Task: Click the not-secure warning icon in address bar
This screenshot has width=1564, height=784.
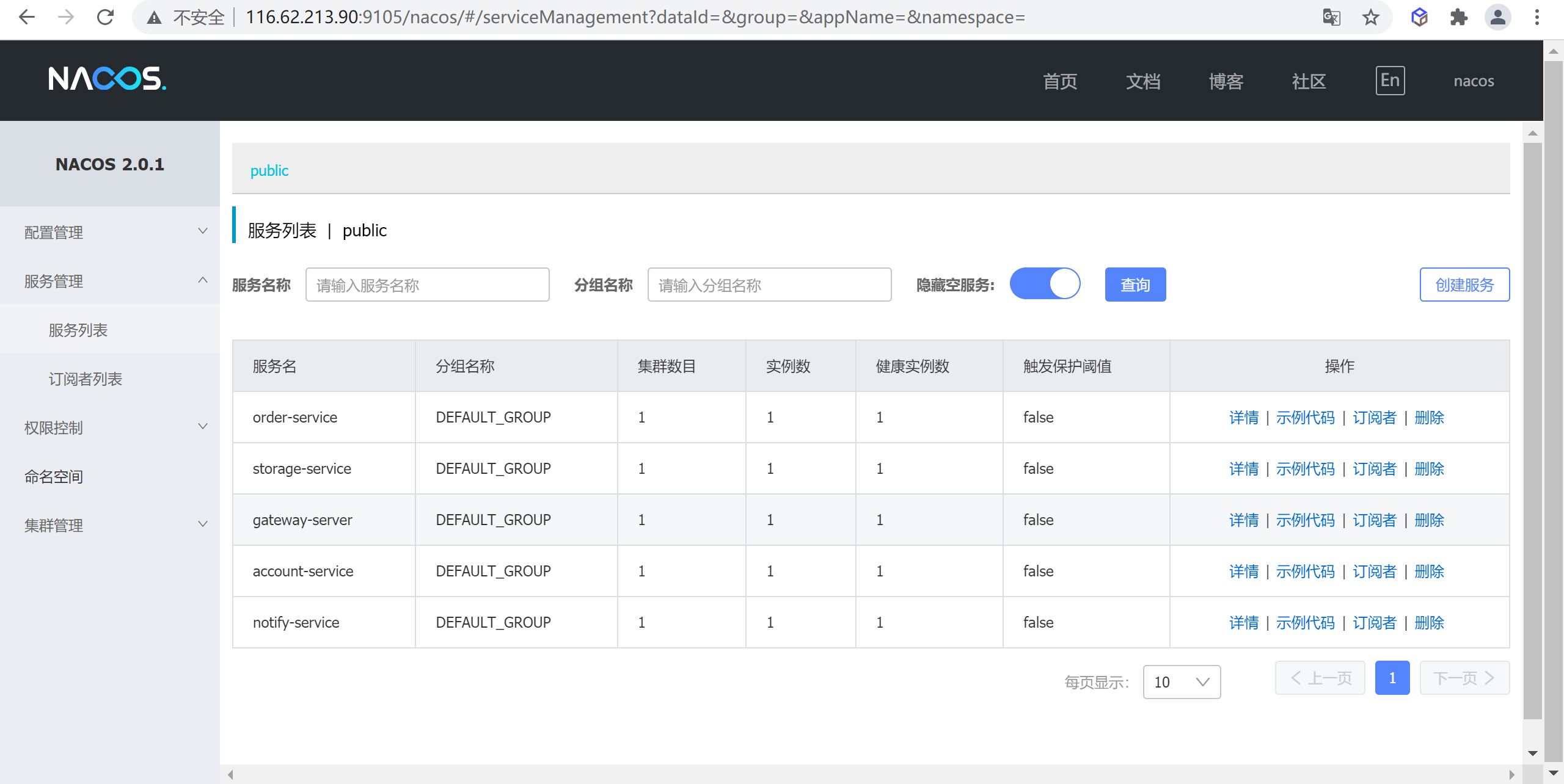Action: tap(154, 18)
